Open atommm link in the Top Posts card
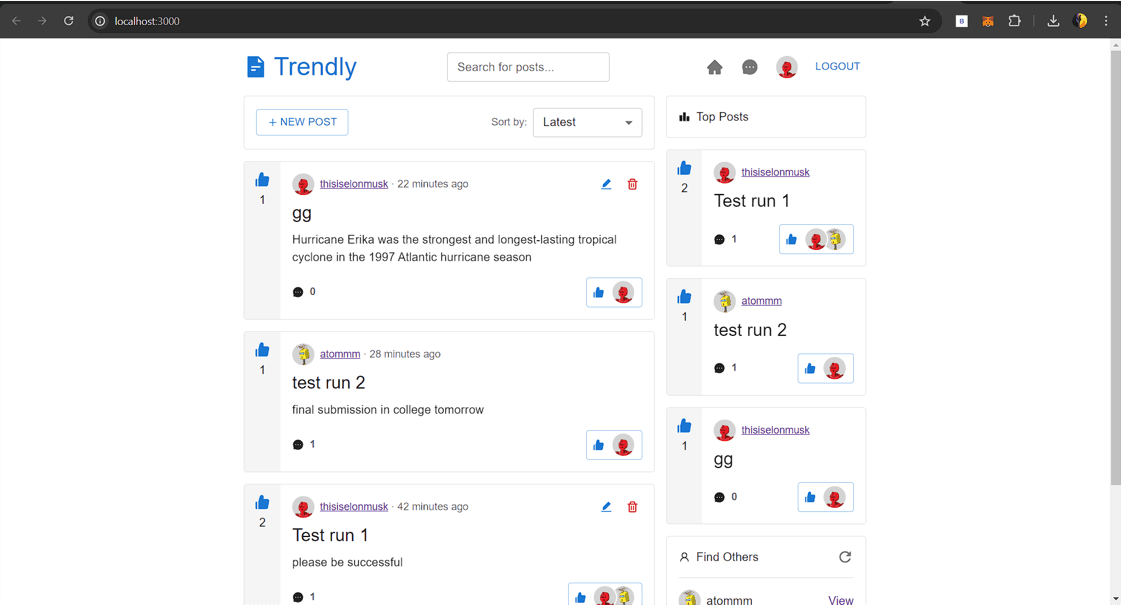Screen dimensions: 1121x605 click(x=761, y=301)
